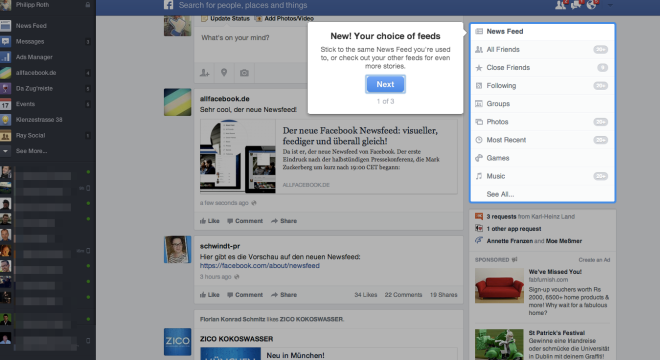The width and height of the screenshot is (660, 360).
Task: View 22 Comments on schwindt-pr post
Action: tap(403, 295)
